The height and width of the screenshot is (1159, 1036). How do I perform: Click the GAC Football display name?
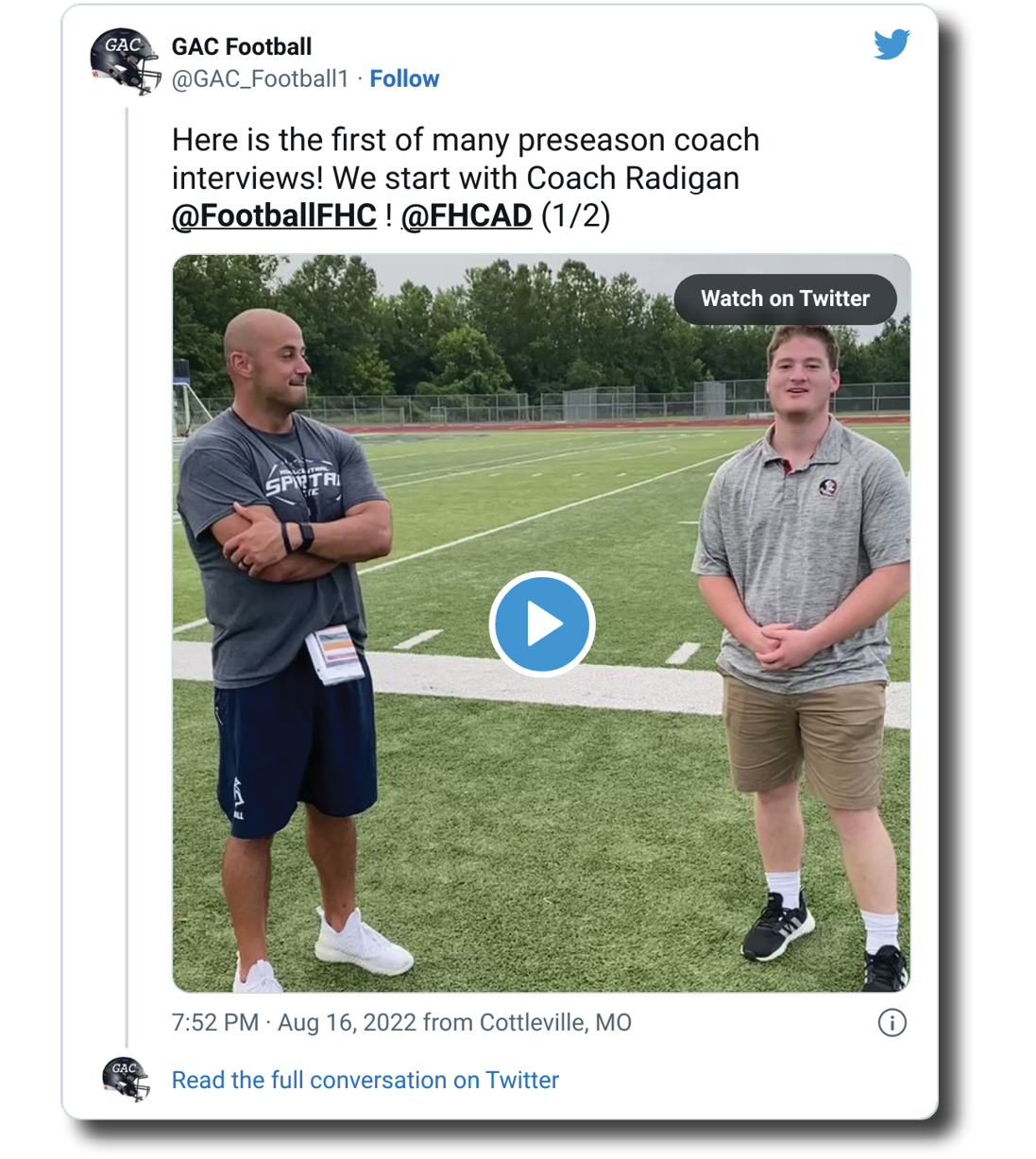(242, 47)
